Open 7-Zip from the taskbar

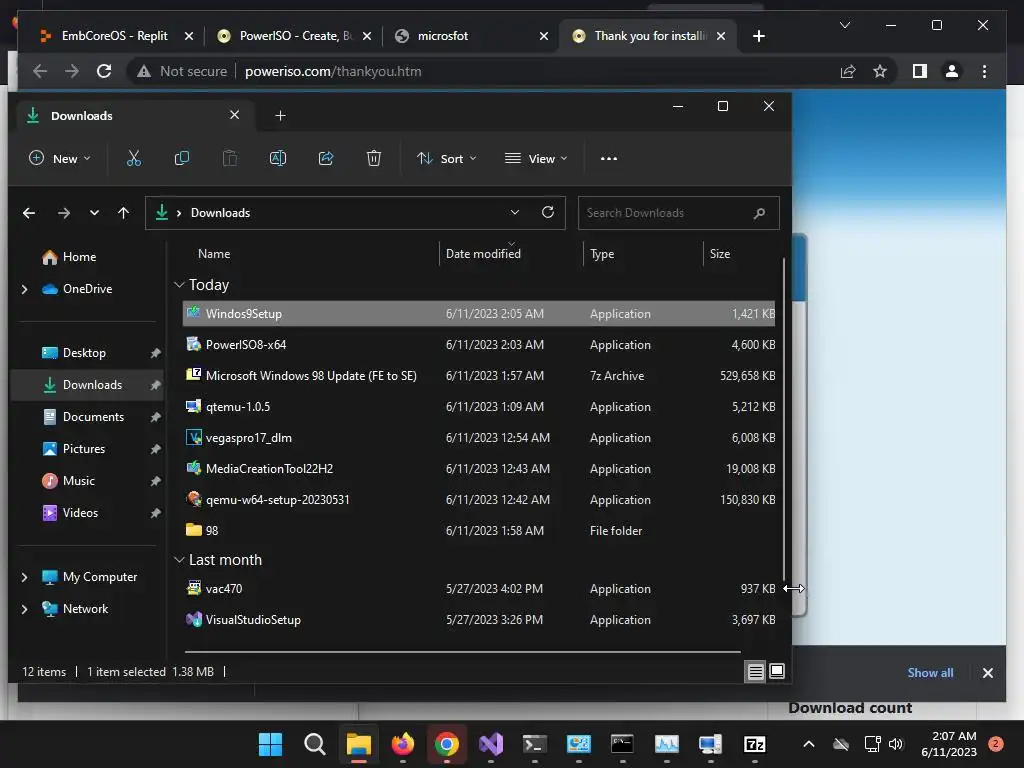pos(754,744)
